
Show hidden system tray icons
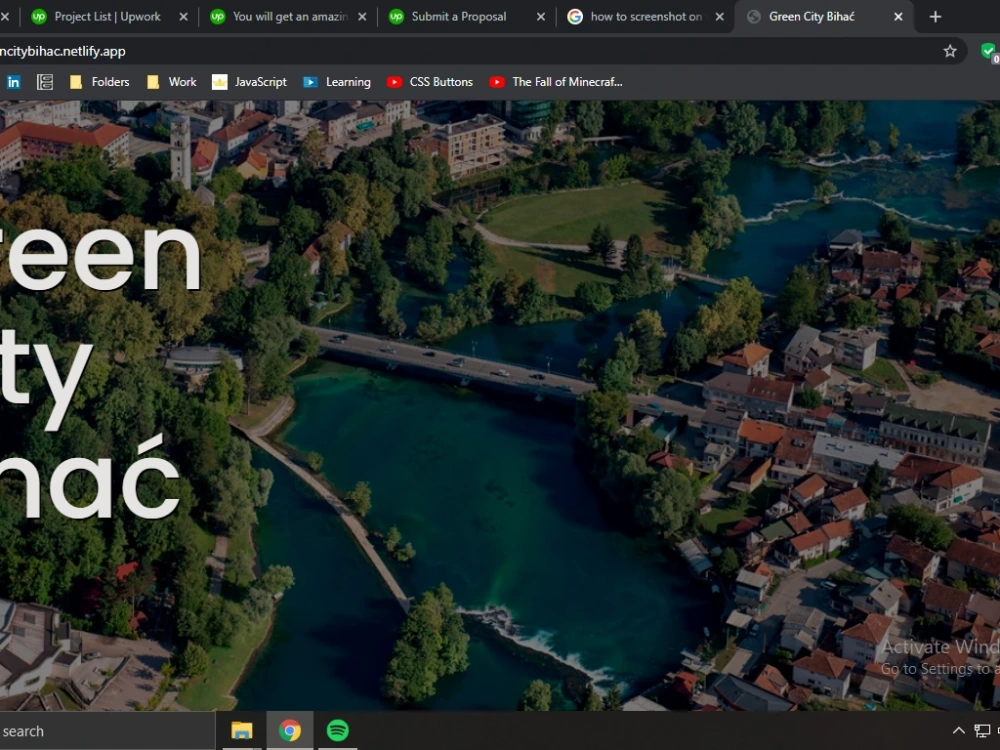point(959,731)
